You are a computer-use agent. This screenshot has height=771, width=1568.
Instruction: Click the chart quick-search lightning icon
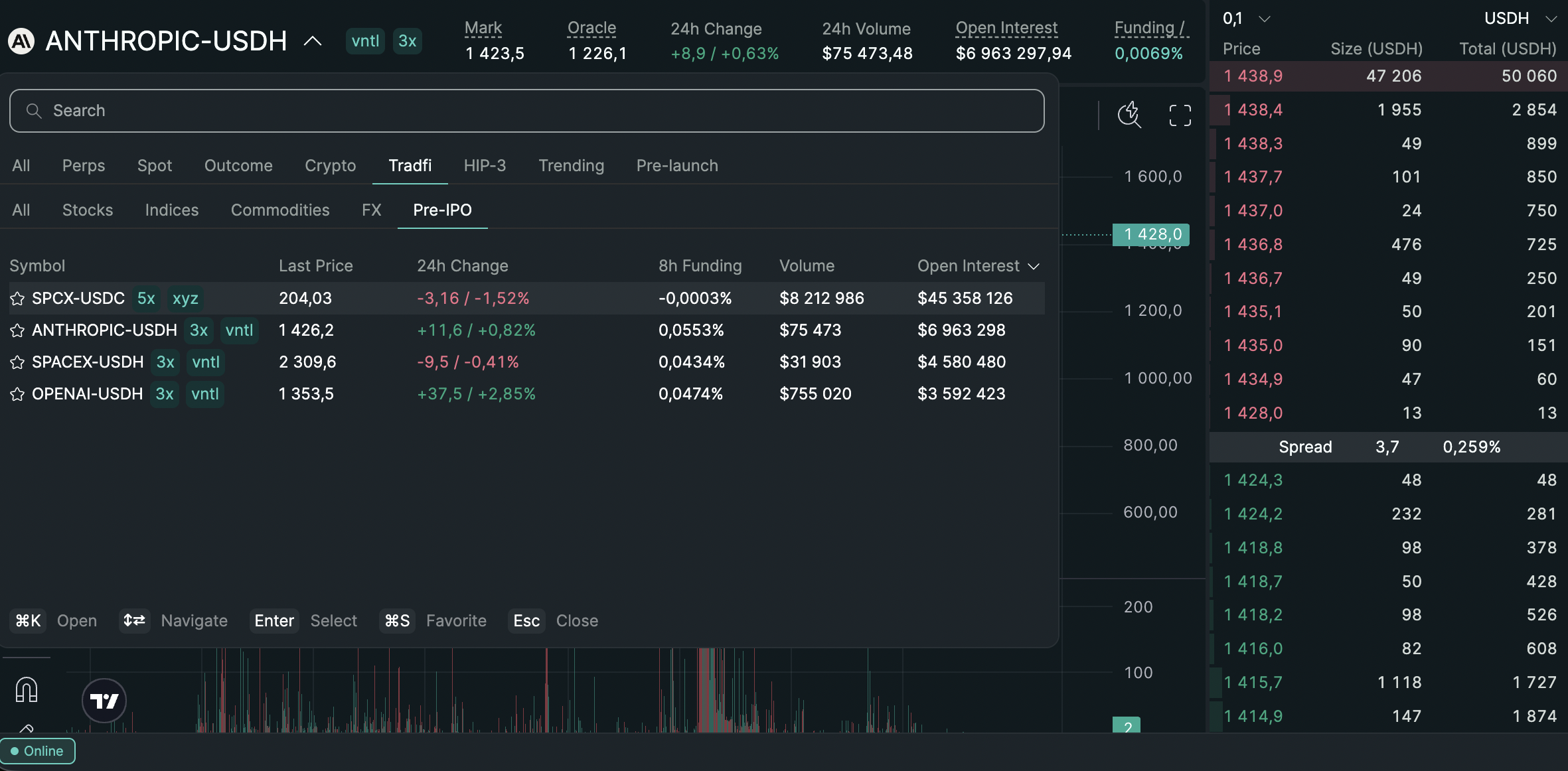coord(1129,115)
